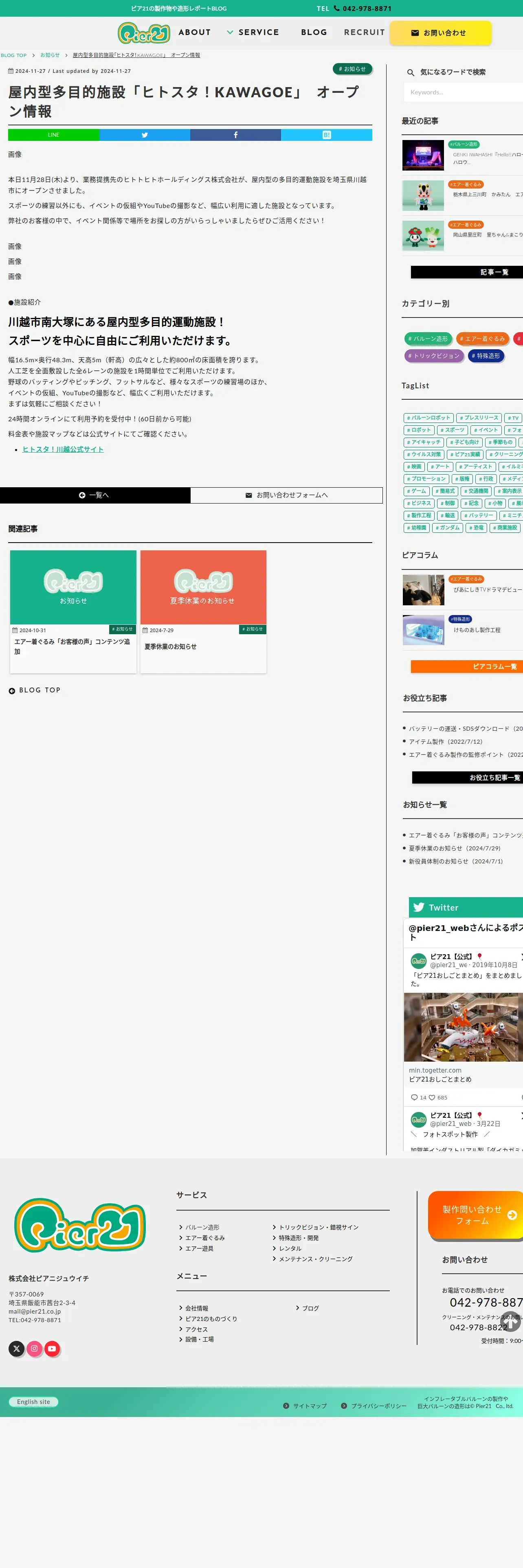This screenshot has width=523, height=1568.
Task: Expand the SERVICE menu chevron
Action: [230, 32]
